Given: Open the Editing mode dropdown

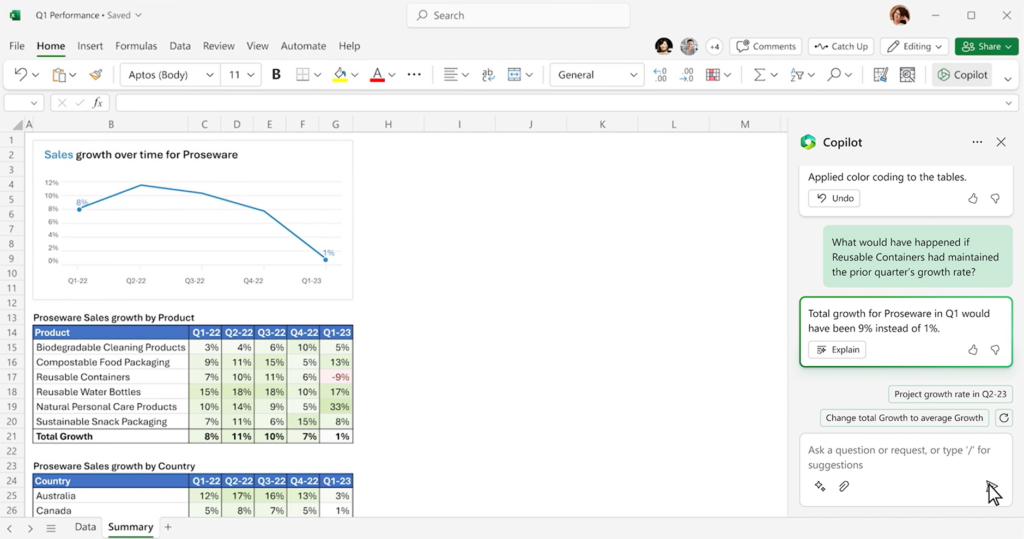Looking at the screenshot, I should (914, 46).
